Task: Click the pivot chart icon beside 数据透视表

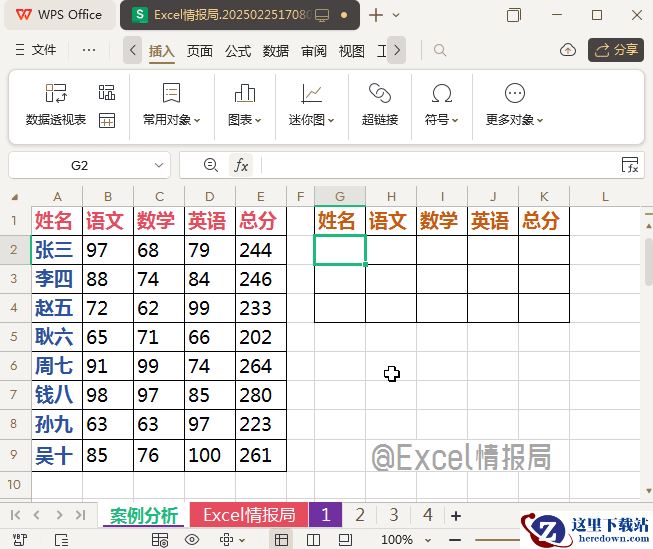Action: [107, 92]
